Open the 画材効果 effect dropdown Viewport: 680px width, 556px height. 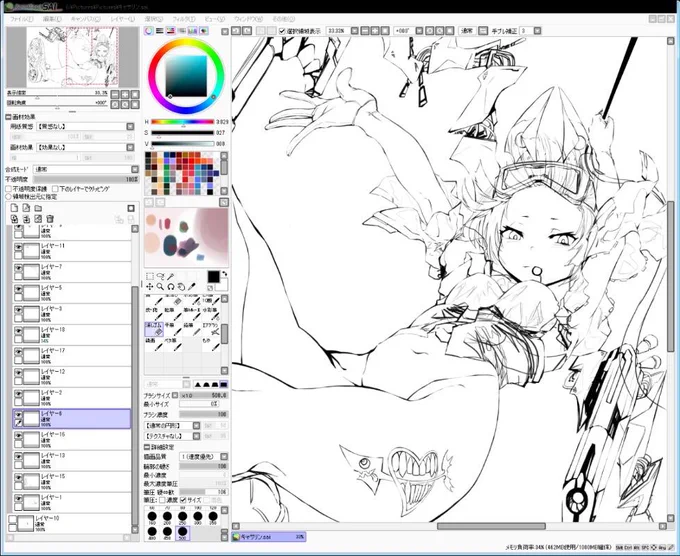[x=130, y=147]
